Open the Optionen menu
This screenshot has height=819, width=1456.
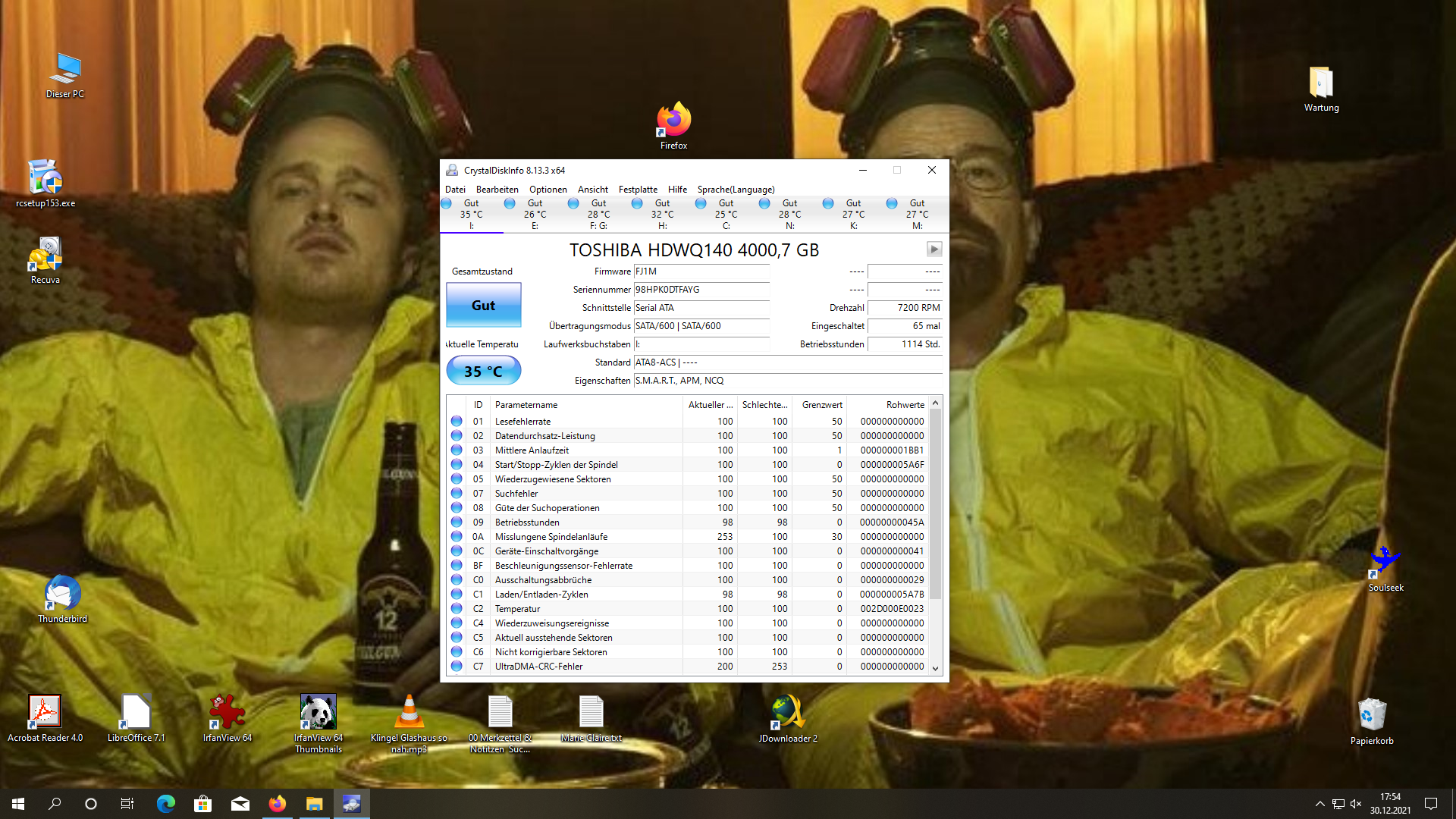pyautogui.click(x=548, y=189)
